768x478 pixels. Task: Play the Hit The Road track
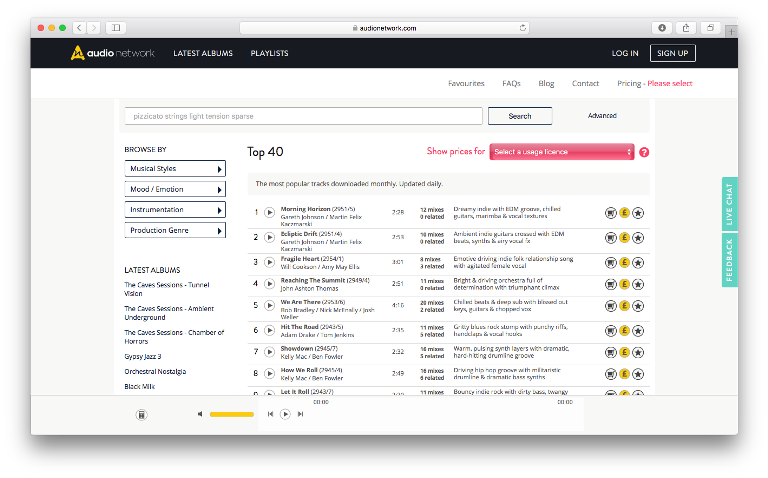(x=269, y=331)
